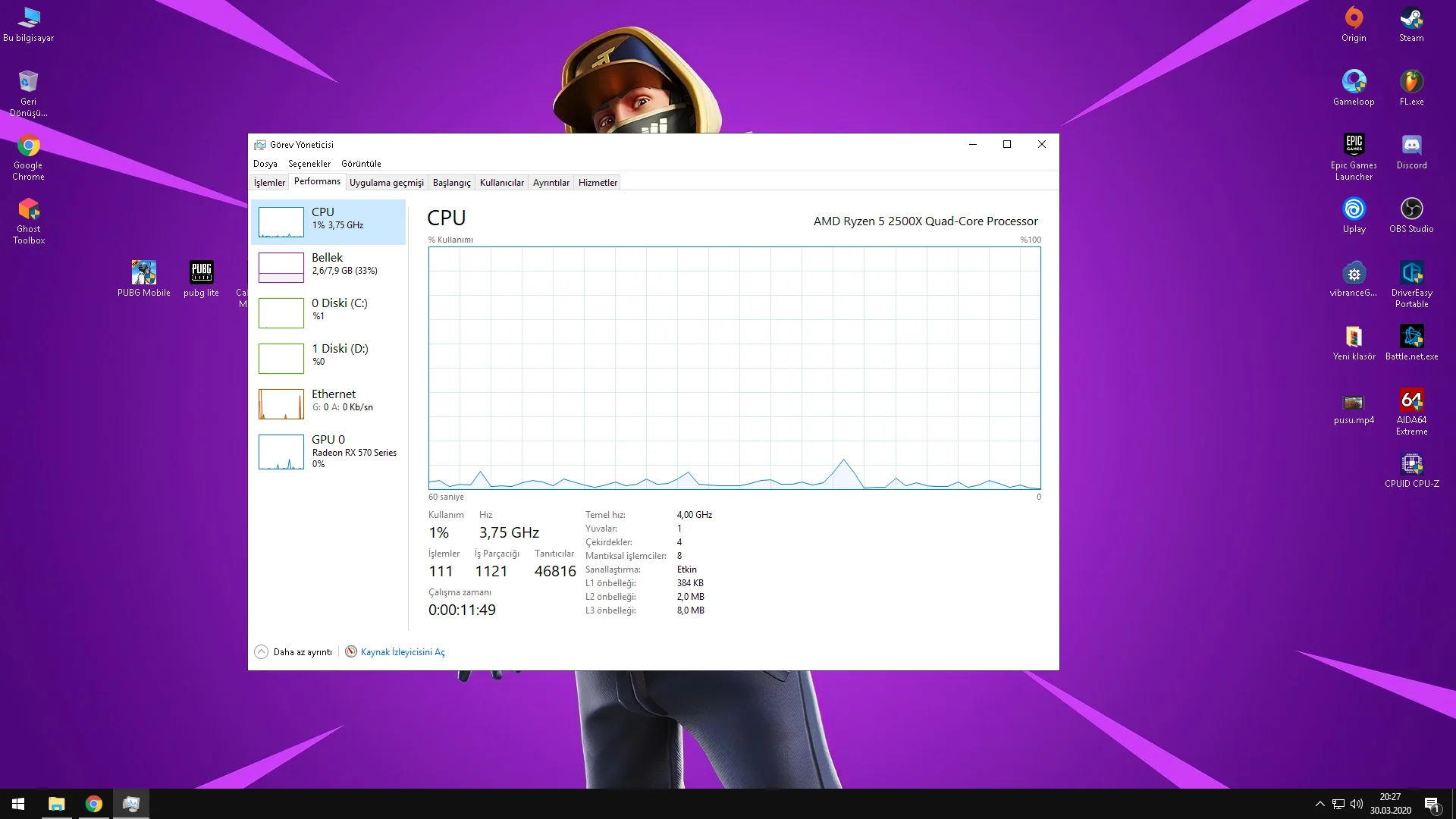Viewport: 1456px width, 819px height.
Task: Click Kaynak İzleyicisini Aç link
Action: click(403, 652)
